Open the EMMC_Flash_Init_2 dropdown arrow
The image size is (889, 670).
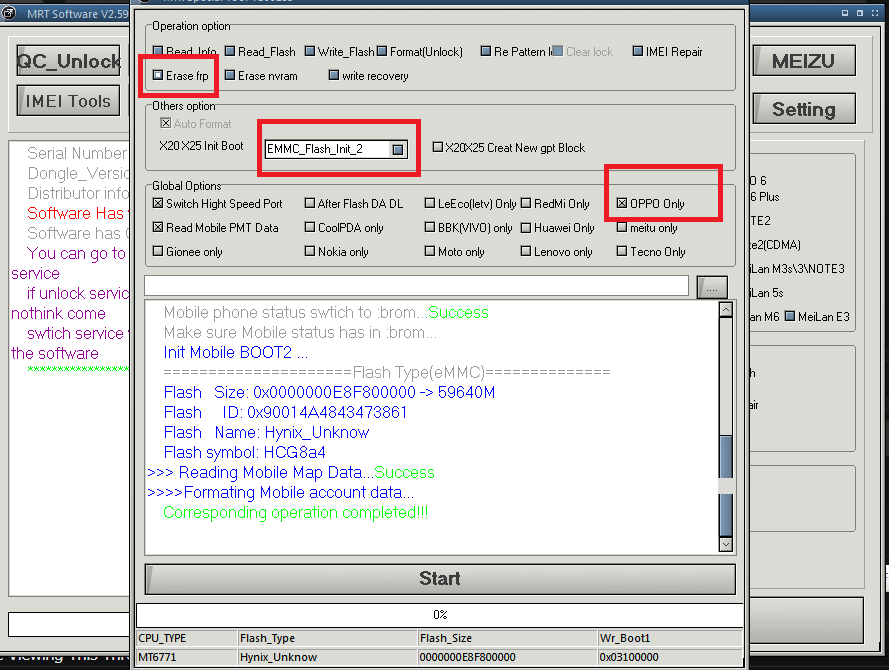398,149
